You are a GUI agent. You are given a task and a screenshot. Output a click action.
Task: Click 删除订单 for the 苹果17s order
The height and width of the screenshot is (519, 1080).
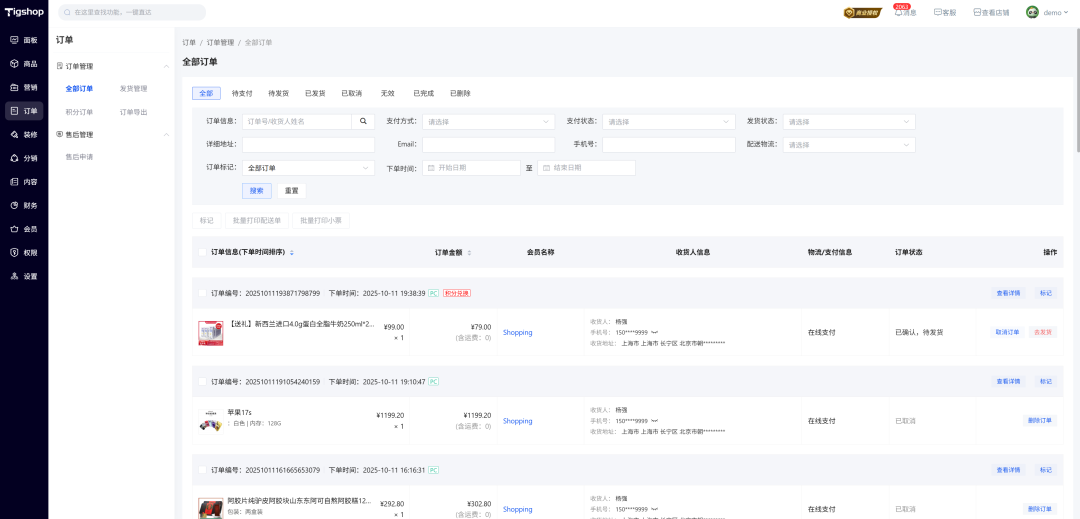1040,421
